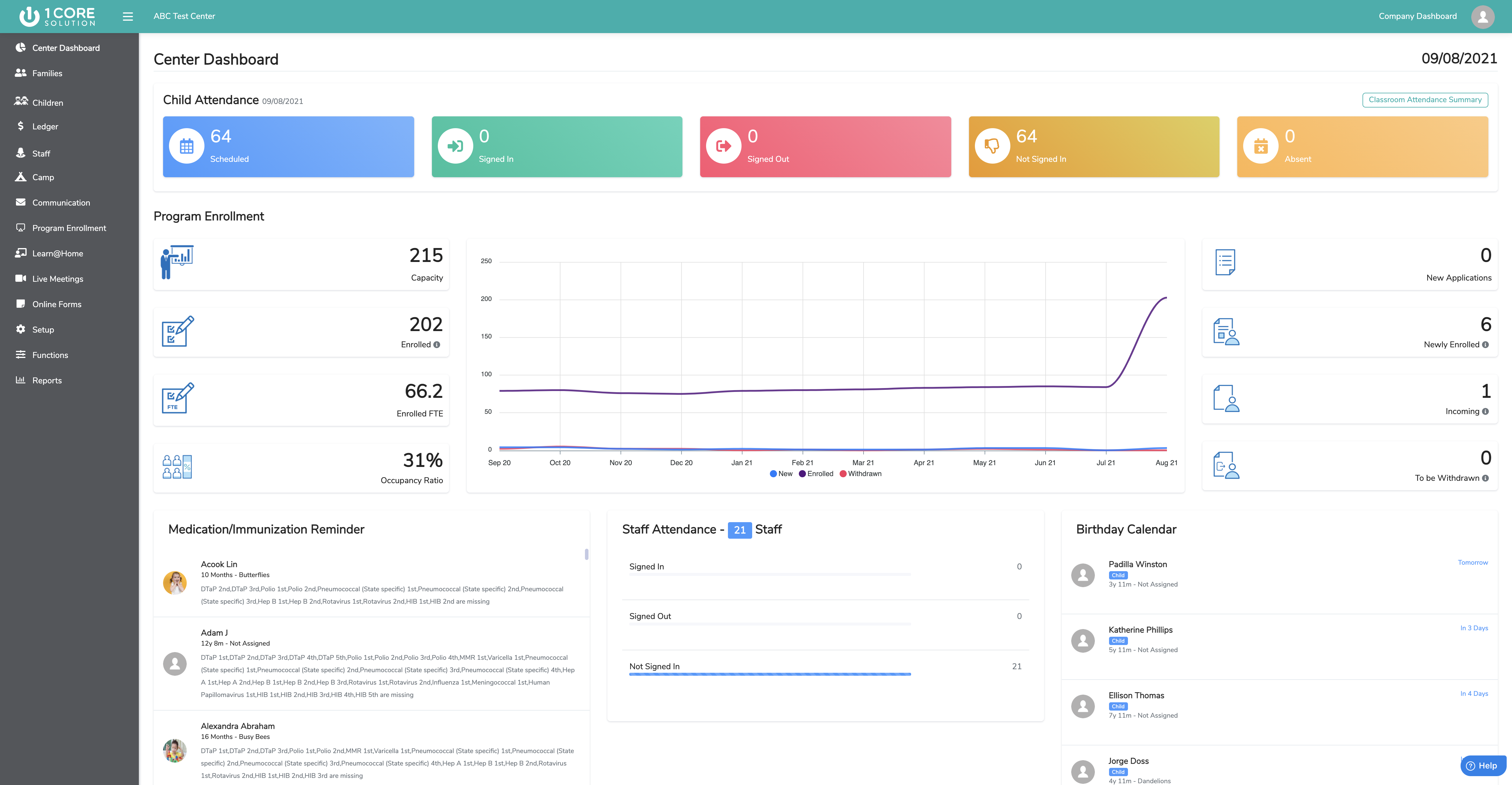Click the Camp tent icon
1512x785 pixels.
tap(21, 177)
